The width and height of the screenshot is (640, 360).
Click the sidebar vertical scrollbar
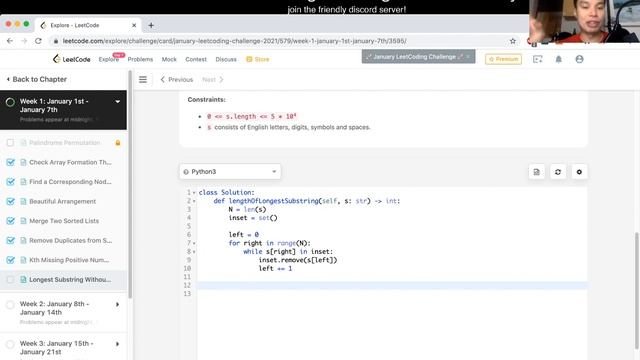click(x=130, y=184)
